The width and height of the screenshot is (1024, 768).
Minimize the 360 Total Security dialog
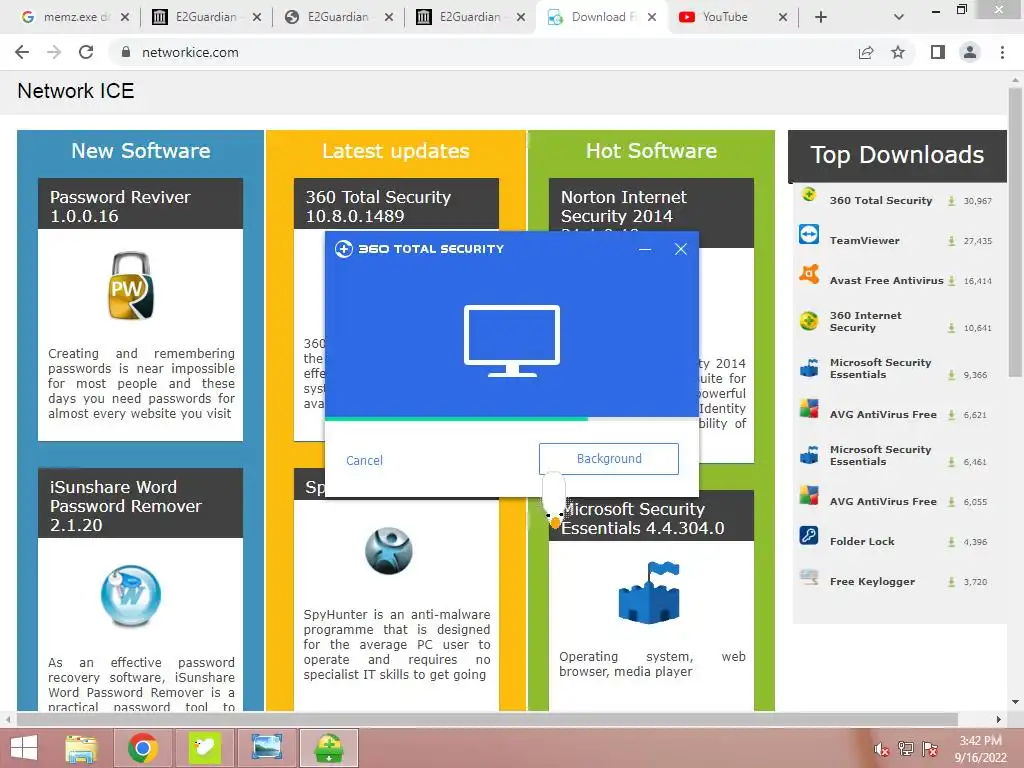pyautogui.click(x=645, y=249)
